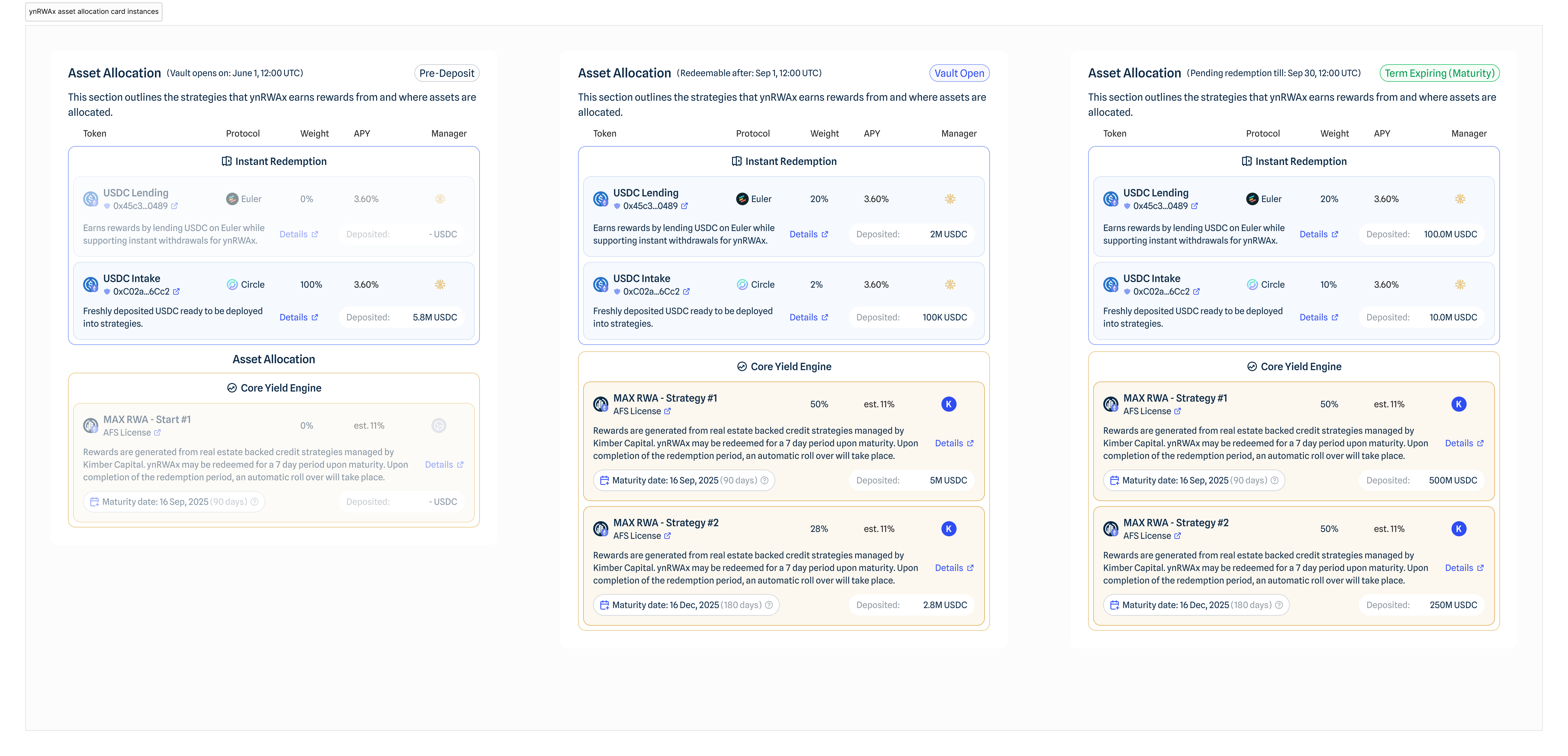Click disabled manager icon in MAX RWA - Start #1 row
The width and height of the screenshot is (1568, 756).
click(439, 426)
